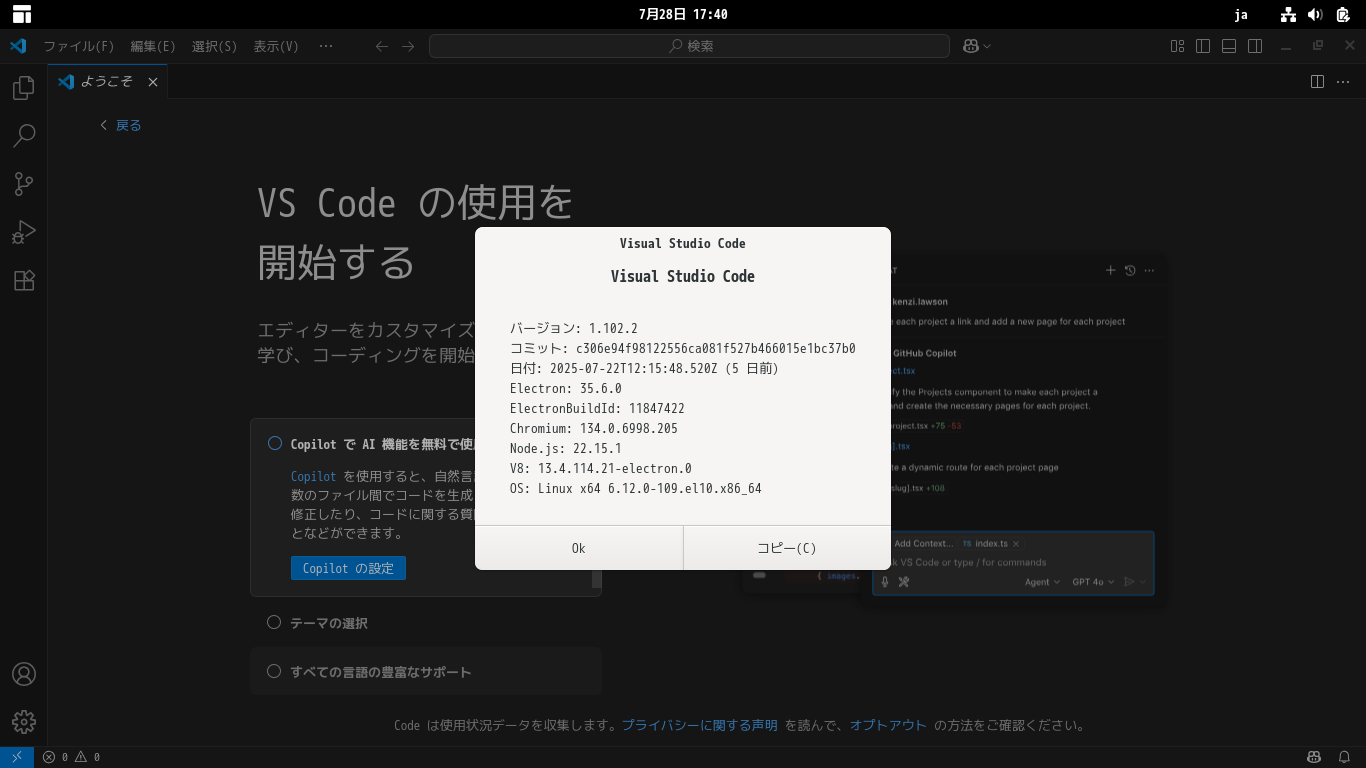Click the walkthrough steps scrollbar
The height and width of the screenshot is (768, 1366).
[597, 578]
